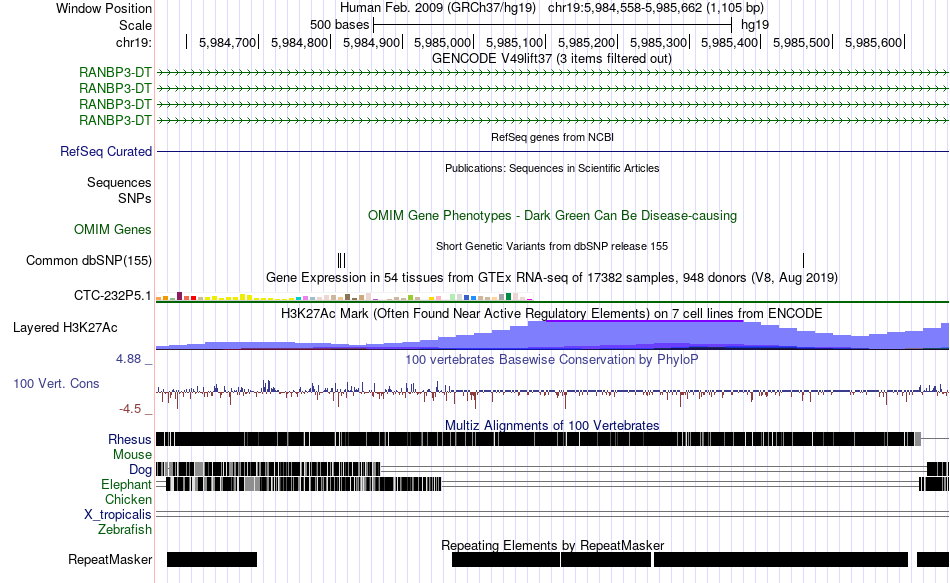The image size is (950, 583).
Task: Click OMIM Gene Phenotypes track title
Action: click(x=552, y=216)
